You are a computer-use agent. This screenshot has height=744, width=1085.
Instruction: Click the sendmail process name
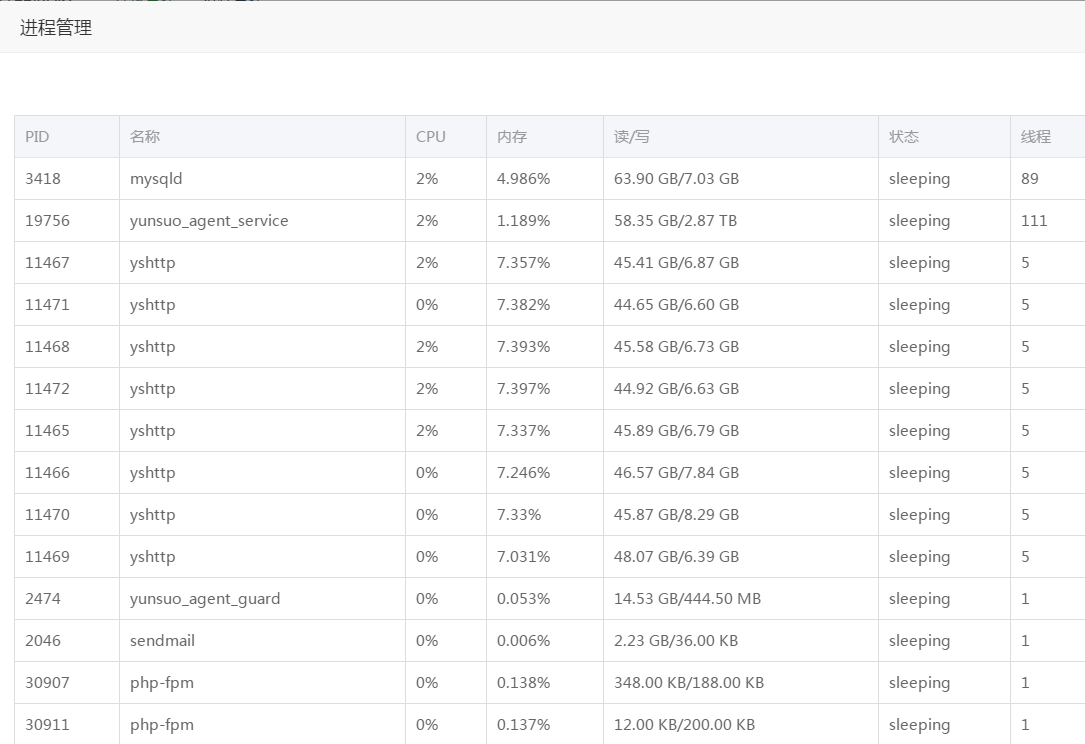point(162,641)
